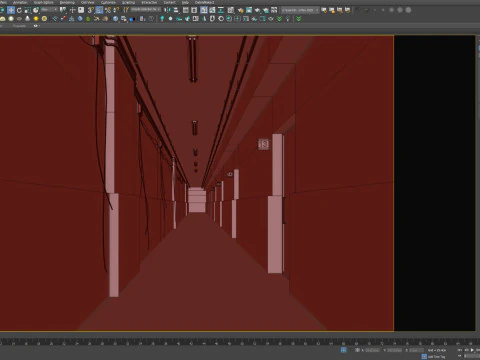Toggle the 3D Snaps button
This screenshot has width=480, height=360.
click(x=91, y=10)
